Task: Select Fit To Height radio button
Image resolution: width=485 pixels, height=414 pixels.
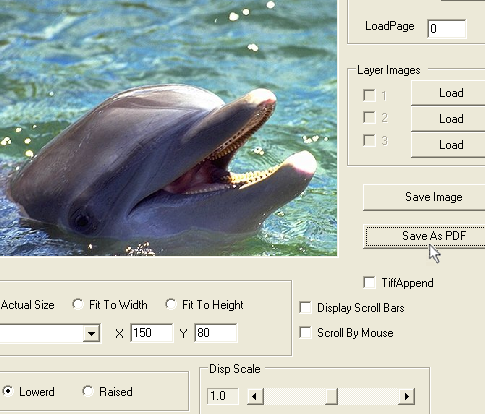Action: coord(171,304)
